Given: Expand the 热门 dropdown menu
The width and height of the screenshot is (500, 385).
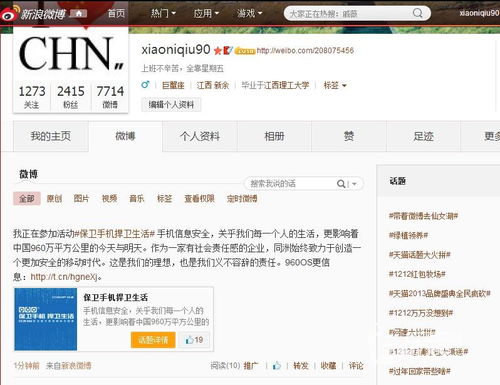Looking at the screenshot, I should tap(163, 13).
